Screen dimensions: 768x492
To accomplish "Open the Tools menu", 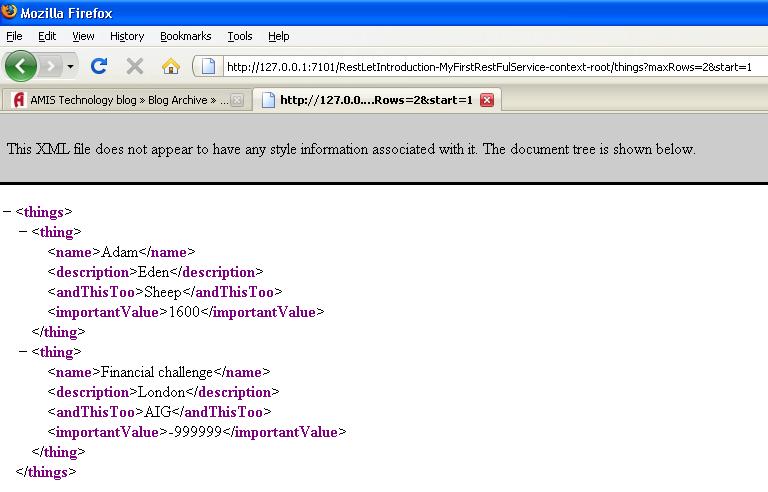I will point(240,36).
